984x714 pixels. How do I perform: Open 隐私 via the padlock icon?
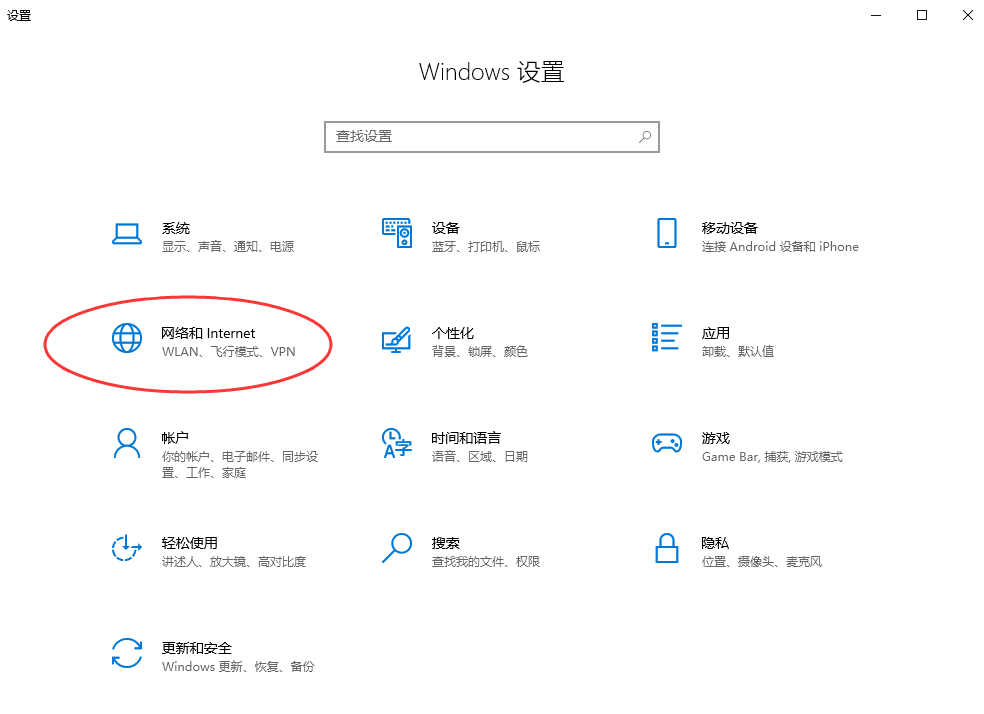coord(666,549)
